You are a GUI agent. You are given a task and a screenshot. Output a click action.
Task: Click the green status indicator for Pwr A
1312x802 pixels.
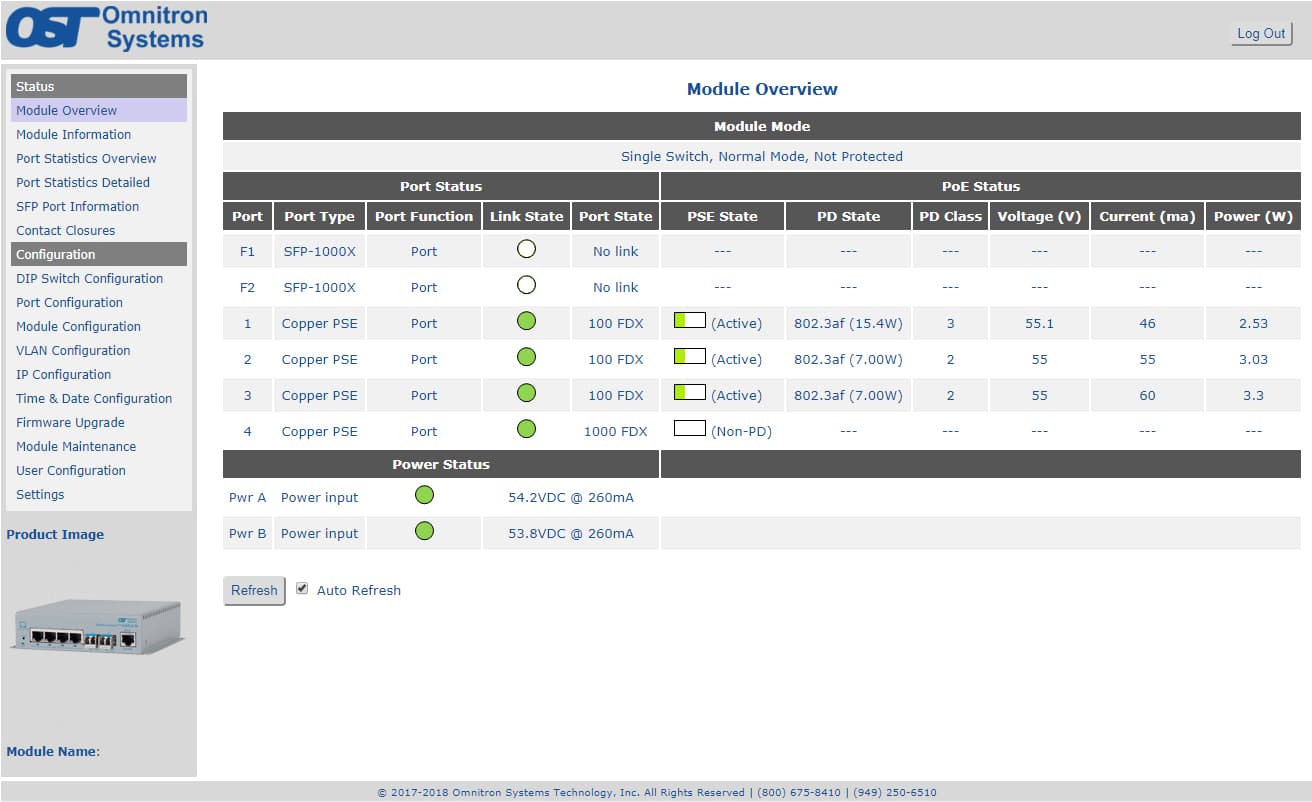(424, 496)
